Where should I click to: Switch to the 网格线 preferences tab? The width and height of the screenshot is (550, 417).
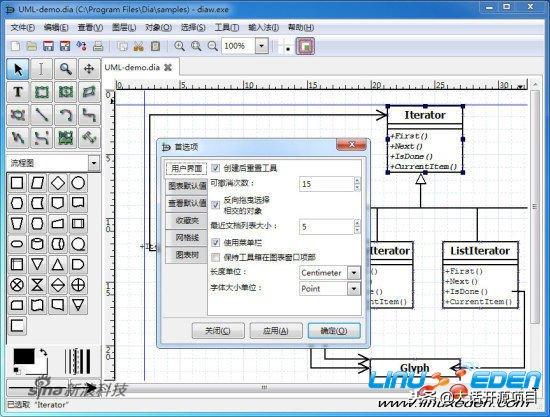click(x=187, y=238)
